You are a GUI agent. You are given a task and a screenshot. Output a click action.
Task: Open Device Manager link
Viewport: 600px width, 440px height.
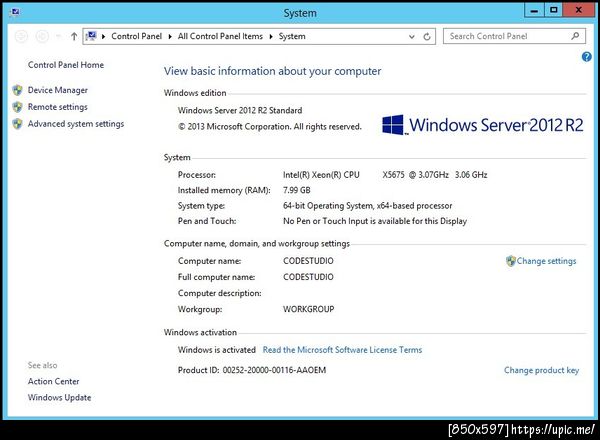tap(57, 90)
